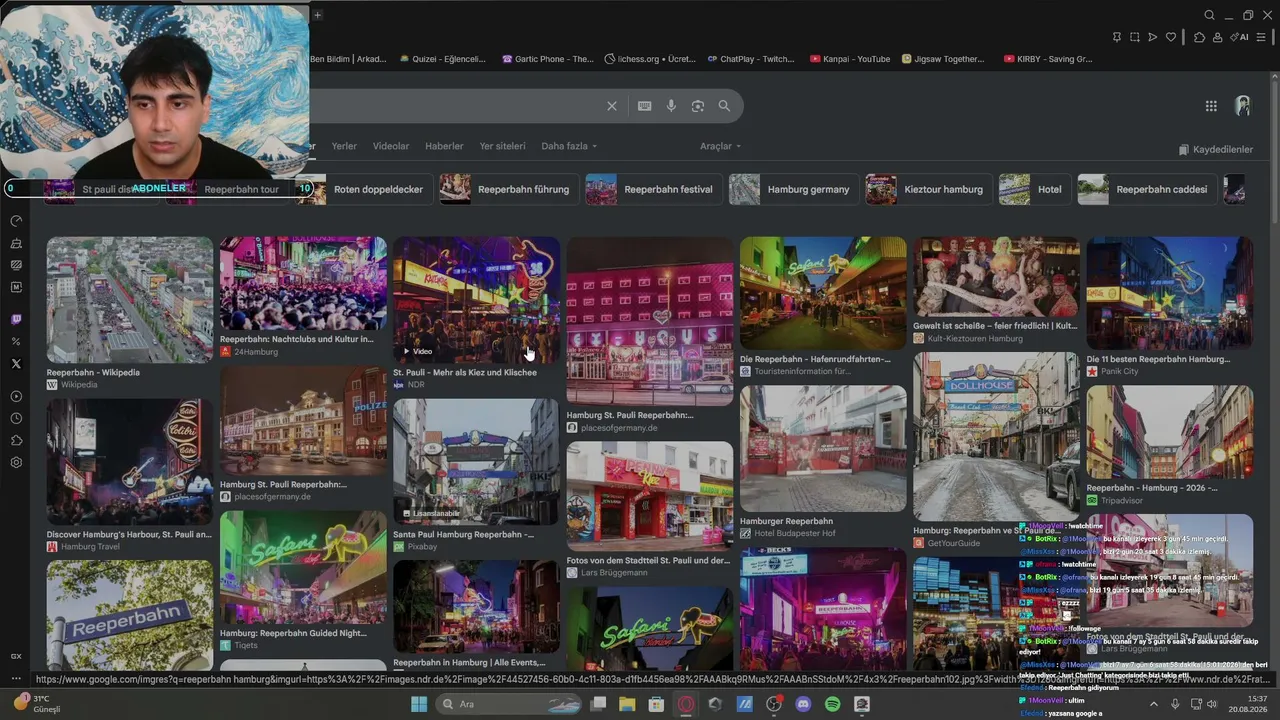Open the Opera AI toolbar button

click(x=1241, y=37)
